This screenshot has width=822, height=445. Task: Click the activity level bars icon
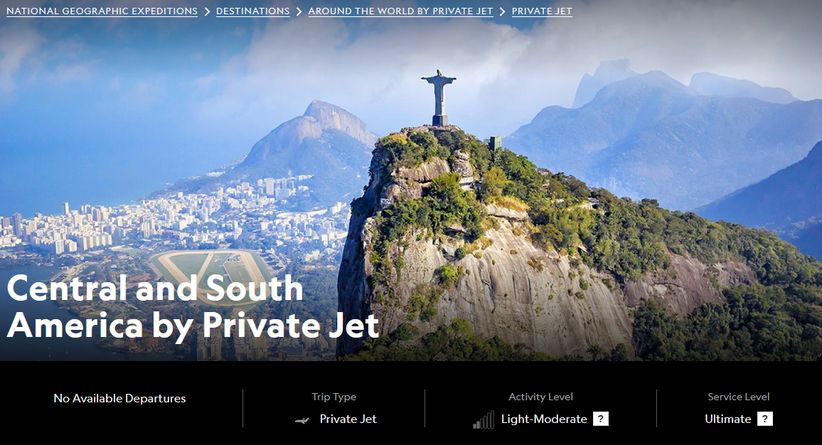point(483,420)
